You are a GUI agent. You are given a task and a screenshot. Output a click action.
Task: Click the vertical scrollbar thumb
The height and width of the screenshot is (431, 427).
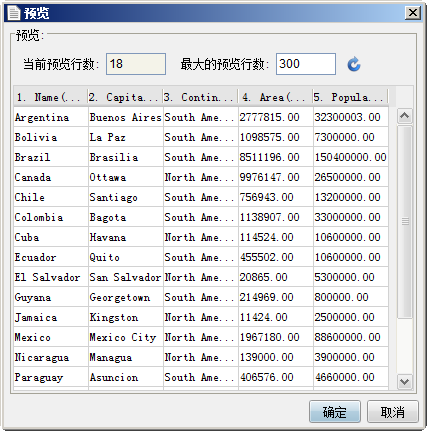pos(405,222)
